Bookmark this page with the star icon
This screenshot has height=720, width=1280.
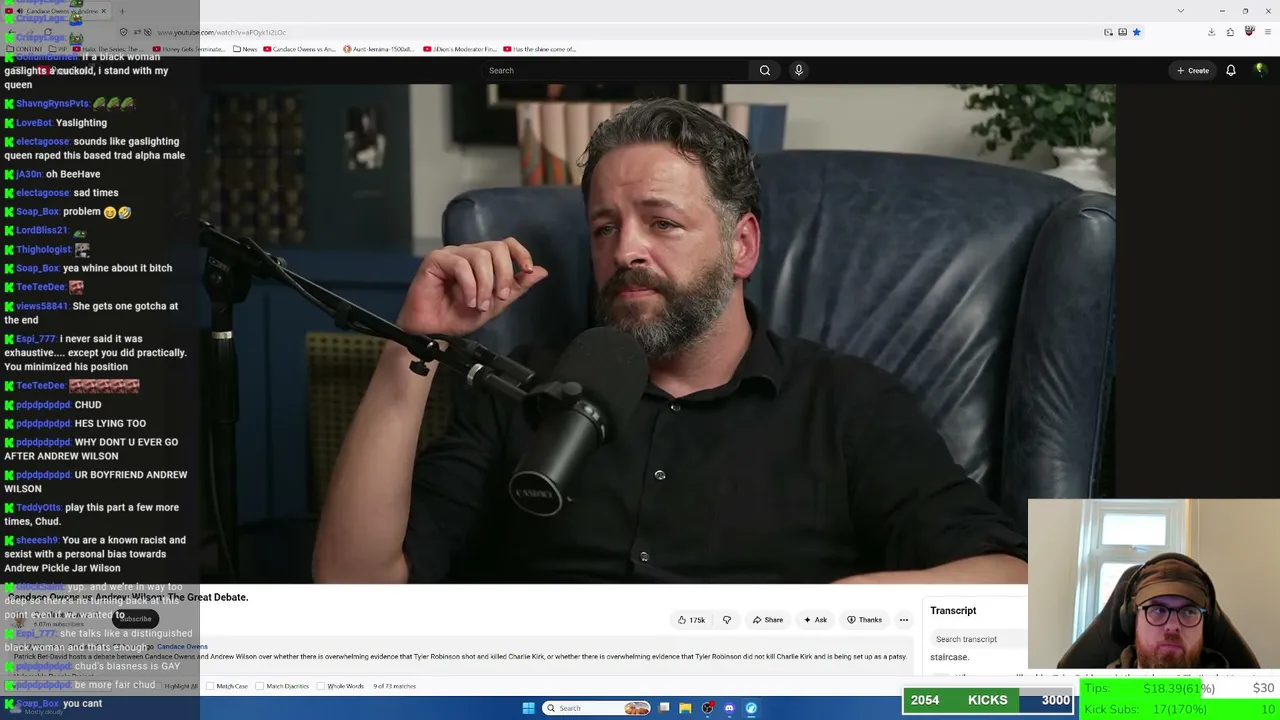pos(1136,32)
